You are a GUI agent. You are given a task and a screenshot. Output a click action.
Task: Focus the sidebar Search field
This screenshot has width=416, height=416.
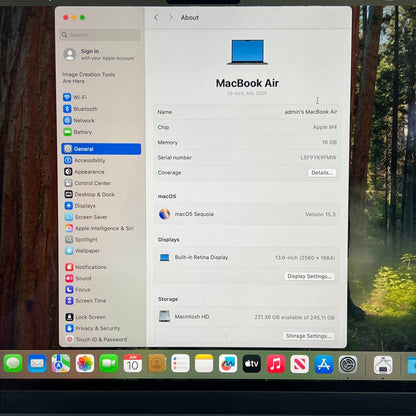100,35
